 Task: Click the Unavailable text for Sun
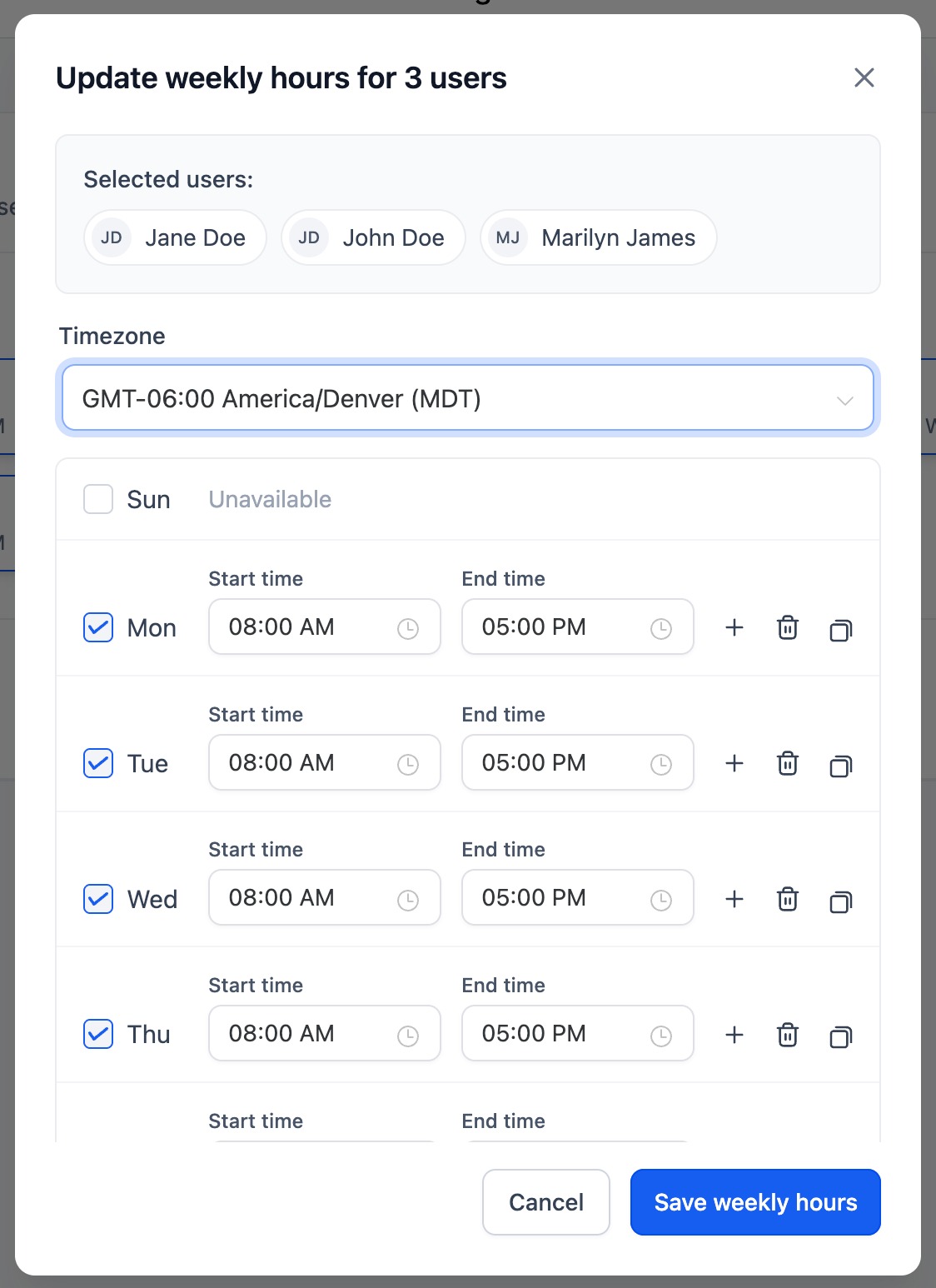pyautogui.click(x=270, y=499)
